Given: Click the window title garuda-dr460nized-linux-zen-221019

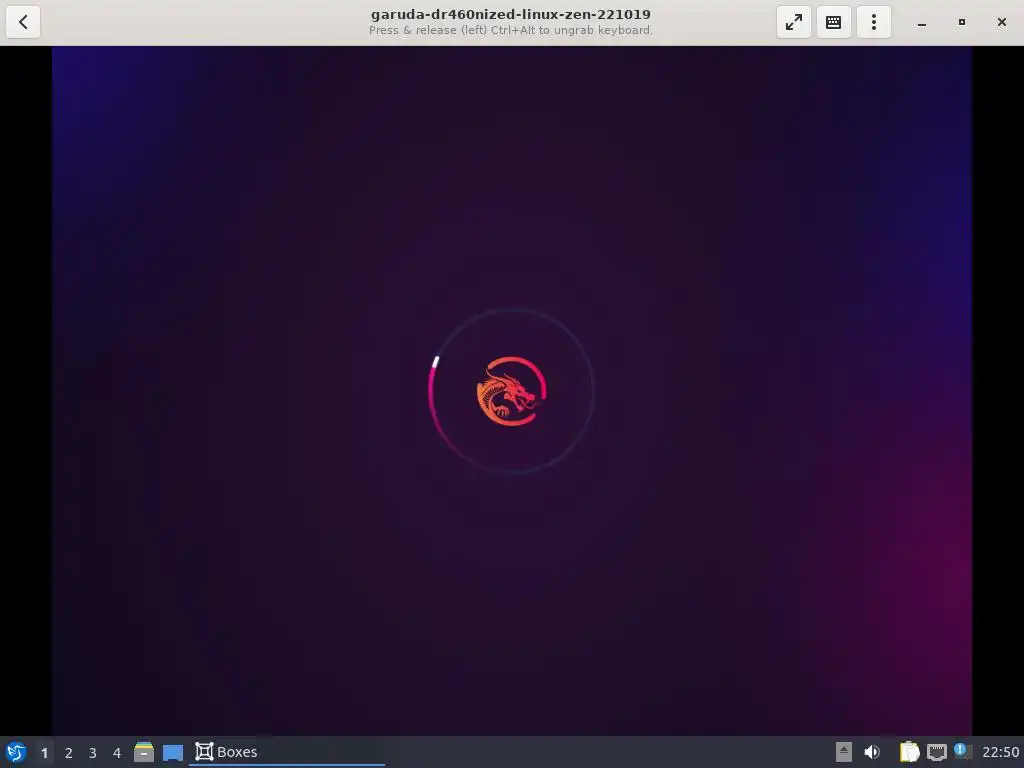Looking at the screenshot, I should (511, 14).
